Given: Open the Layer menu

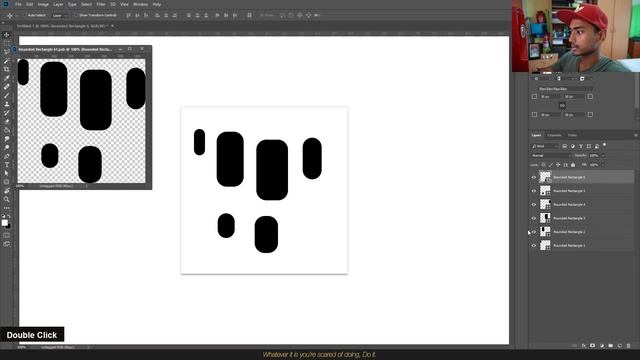Looking at the screenshot, I should coord(58,4).
